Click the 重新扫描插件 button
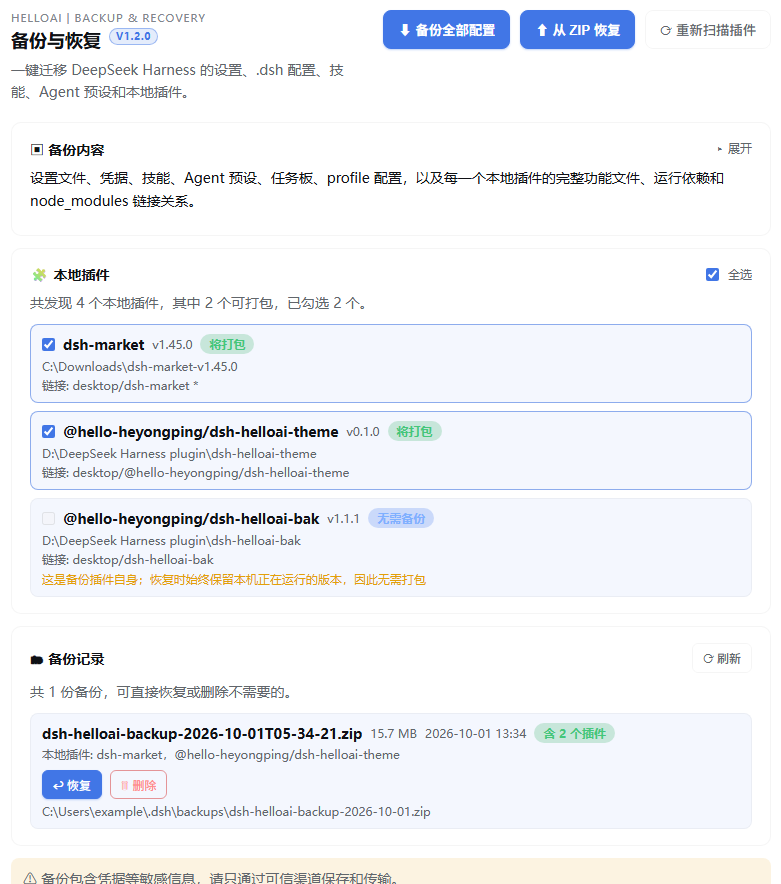Image resolution: width=781 pixels, height=884 pixels. (x=708, y=30)
